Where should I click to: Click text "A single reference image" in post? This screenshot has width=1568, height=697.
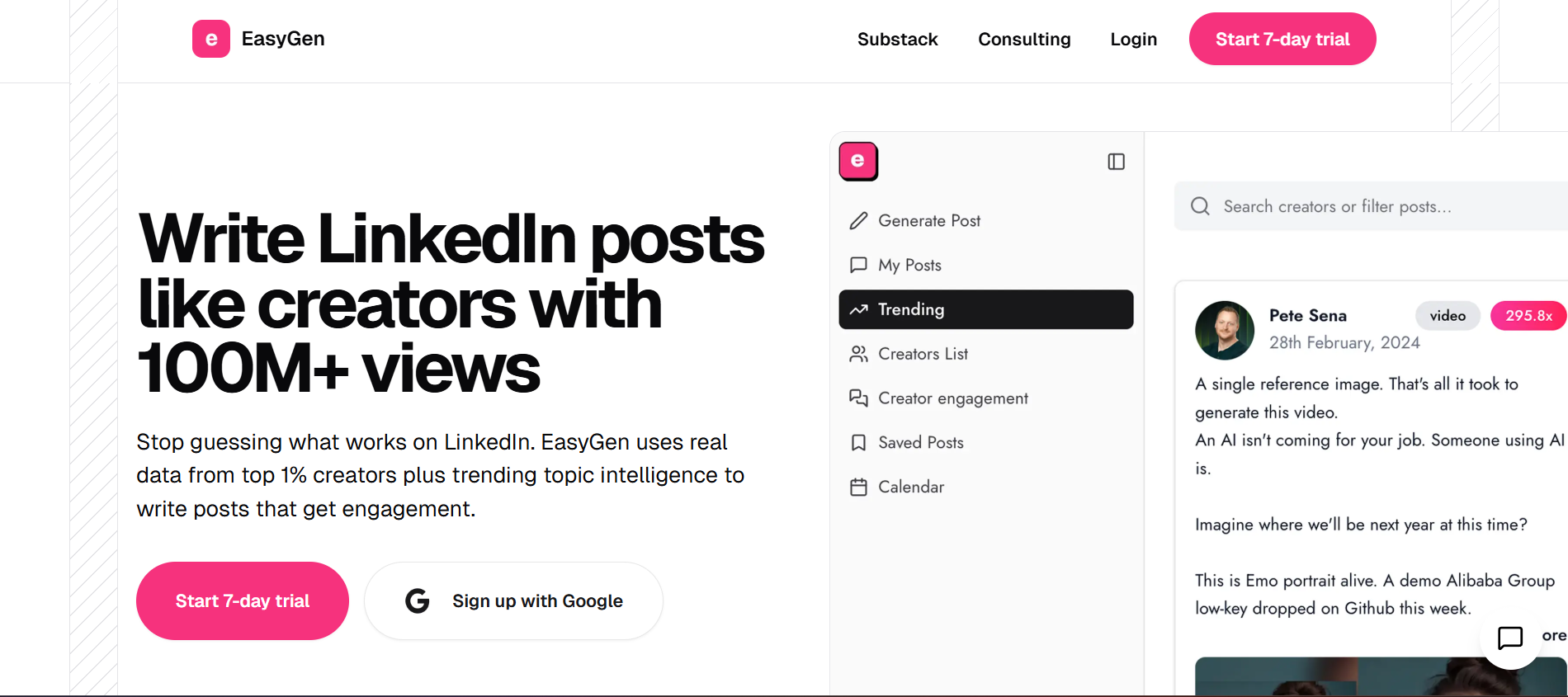click(1289, 384)
